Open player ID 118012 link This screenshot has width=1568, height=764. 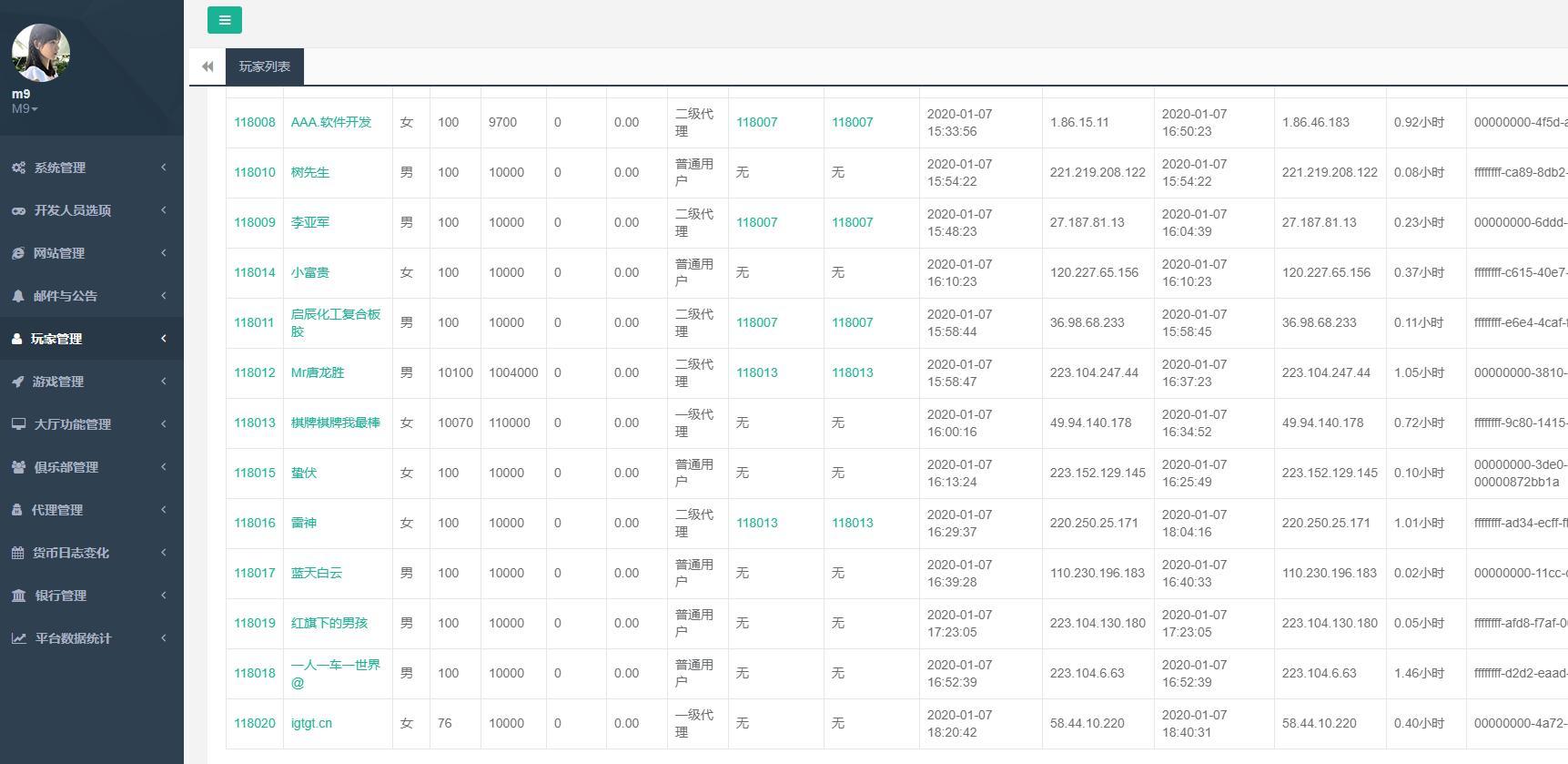pos(254,372)
